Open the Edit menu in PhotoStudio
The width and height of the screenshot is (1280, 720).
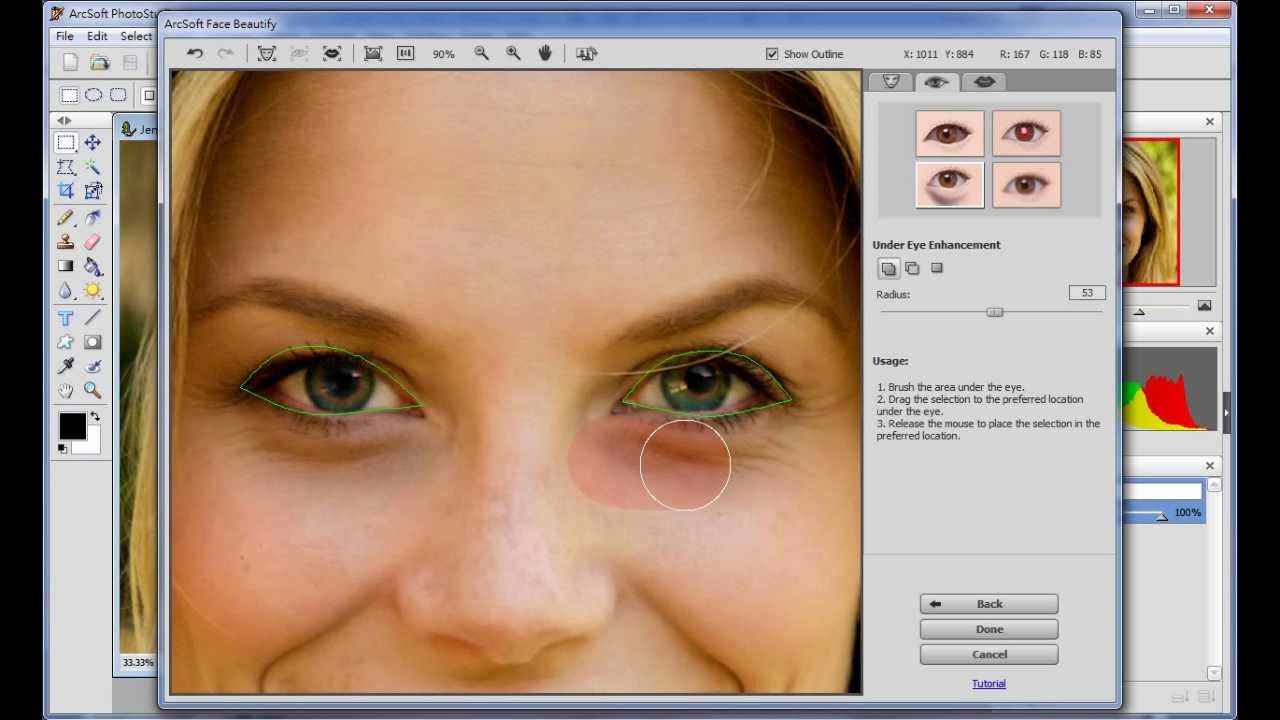(x=97, y=36)
